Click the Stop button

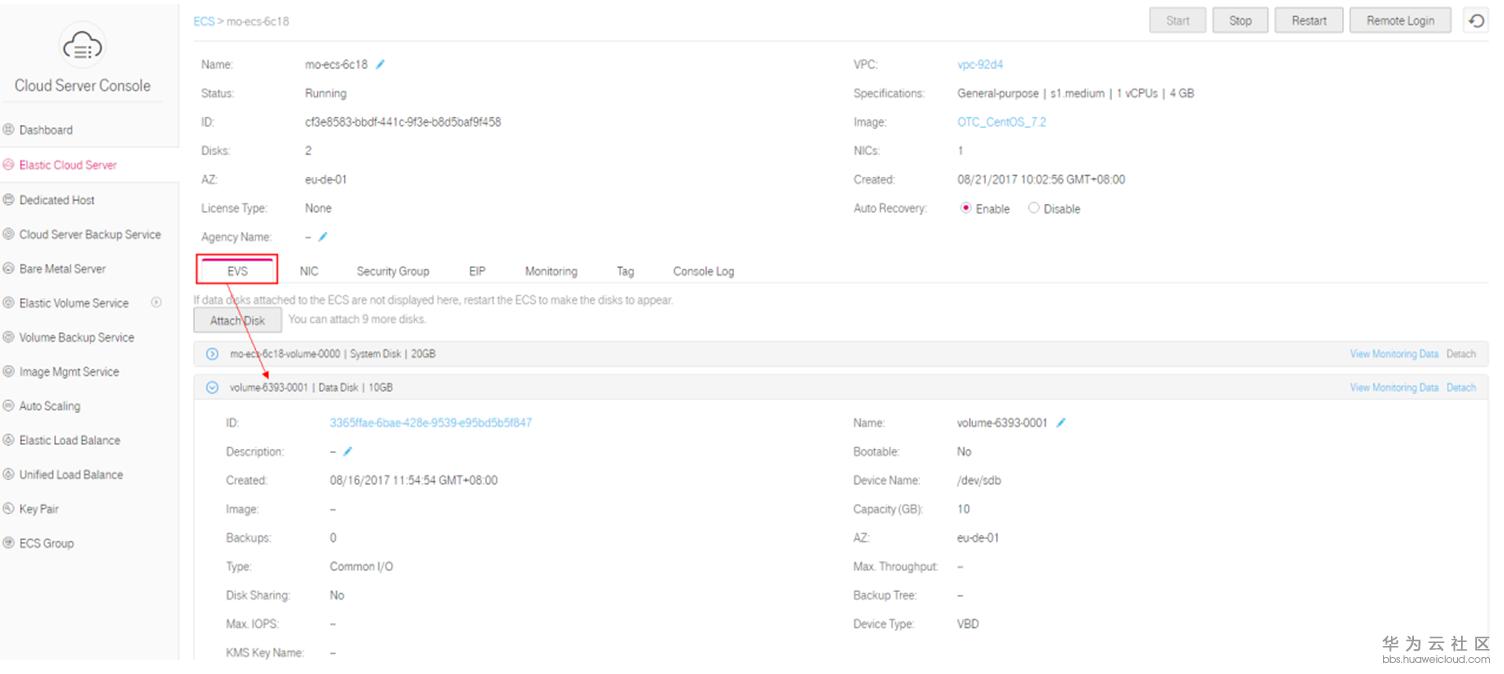[1240, 21]
